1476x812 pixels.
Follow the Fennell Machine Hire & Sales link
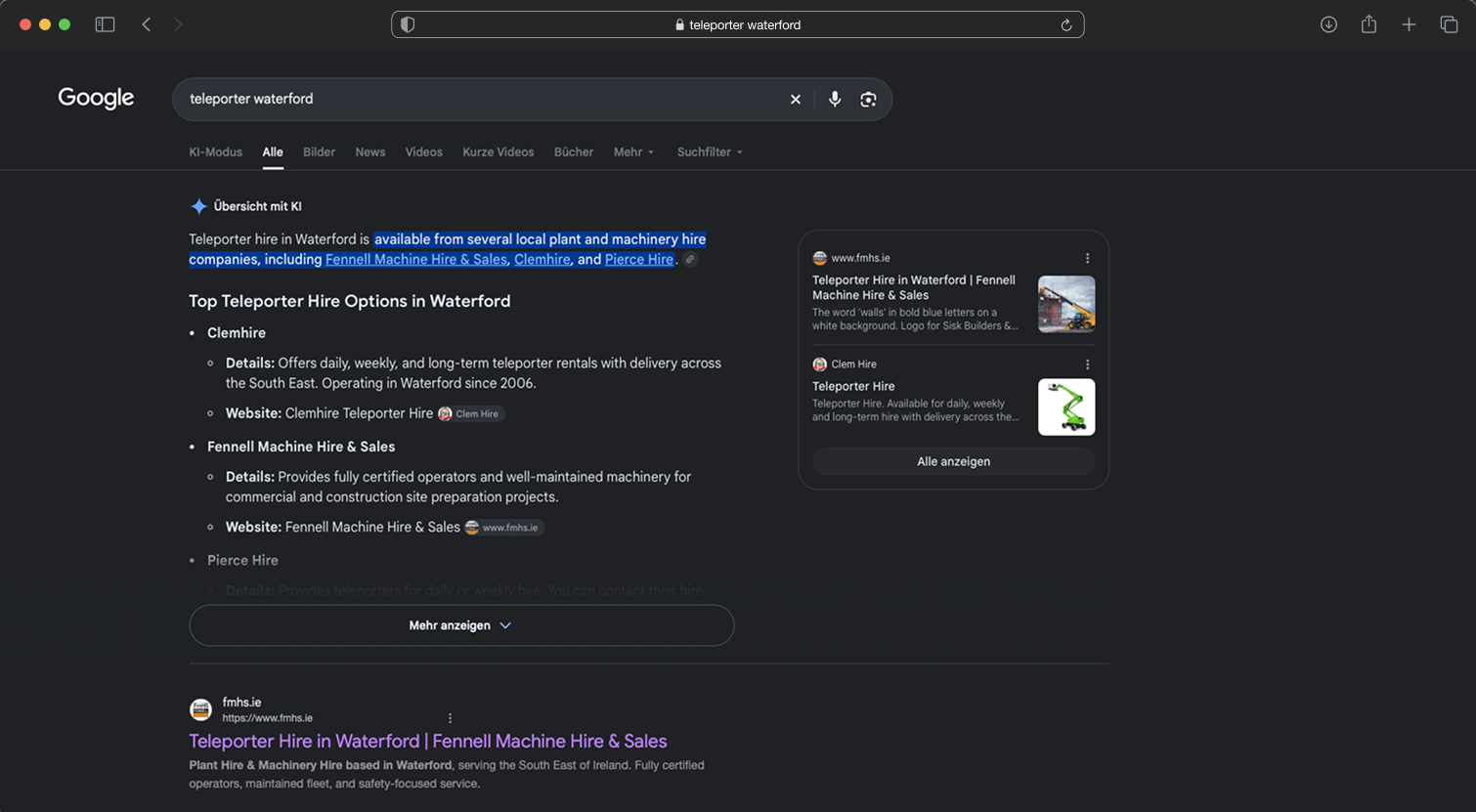pyautogui.click(x=416, y=260)
